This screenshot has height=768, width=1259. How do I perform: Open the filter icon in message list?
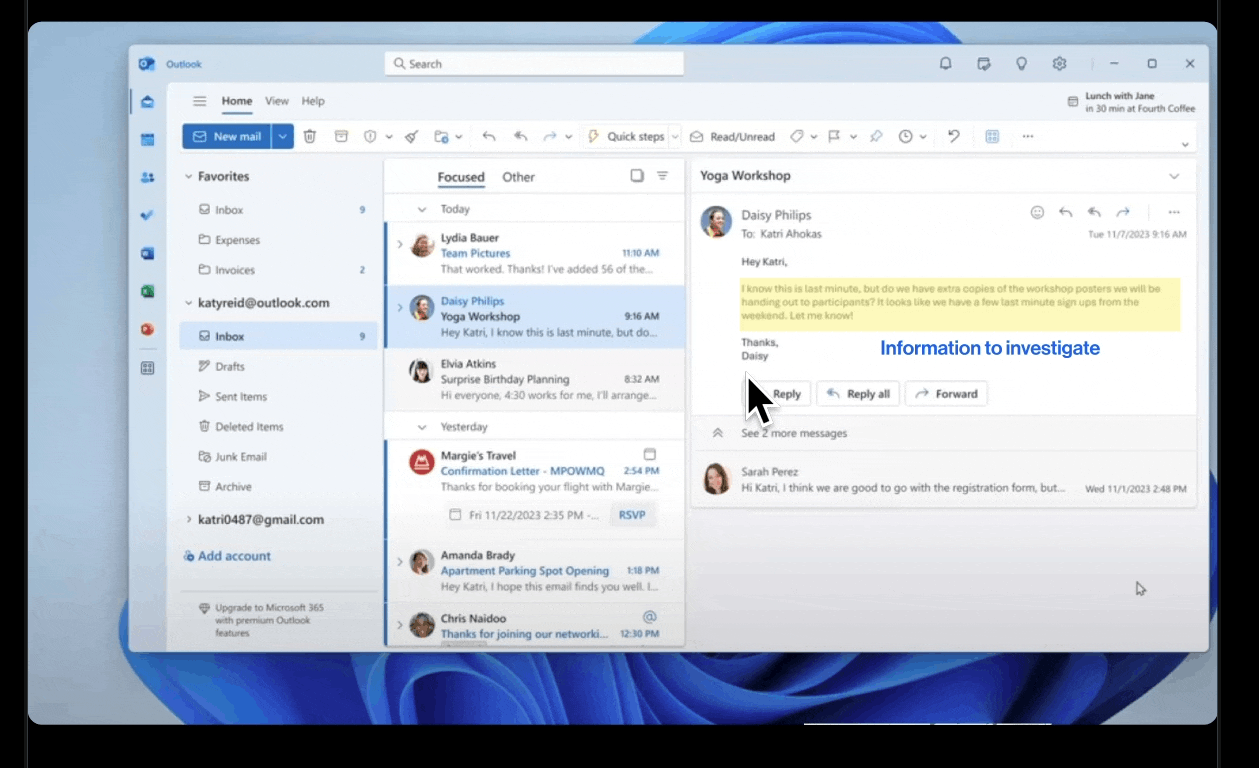tap(662, 176)
